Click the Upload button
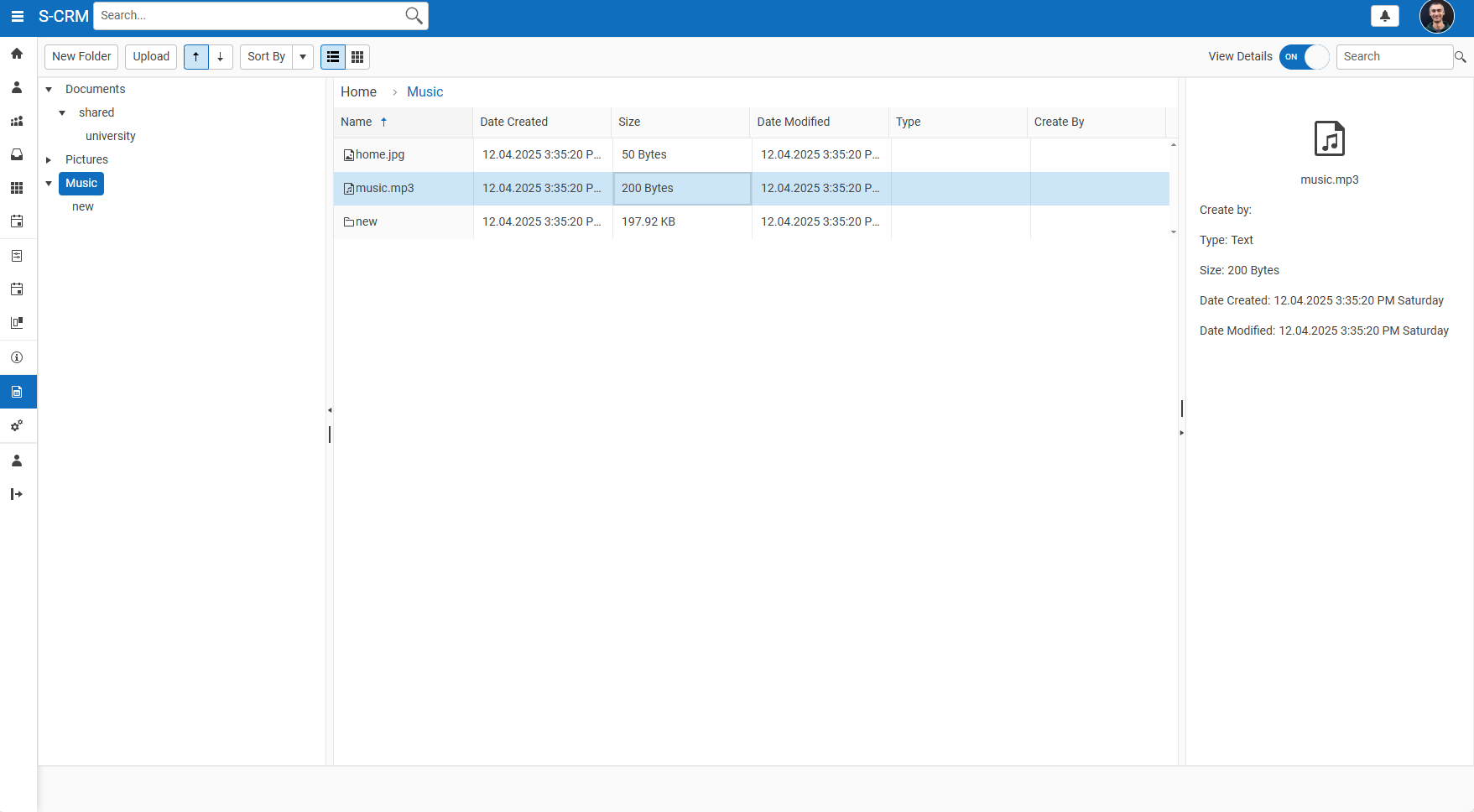Screen dimensions: 1474x812 [x=151, y=56]
